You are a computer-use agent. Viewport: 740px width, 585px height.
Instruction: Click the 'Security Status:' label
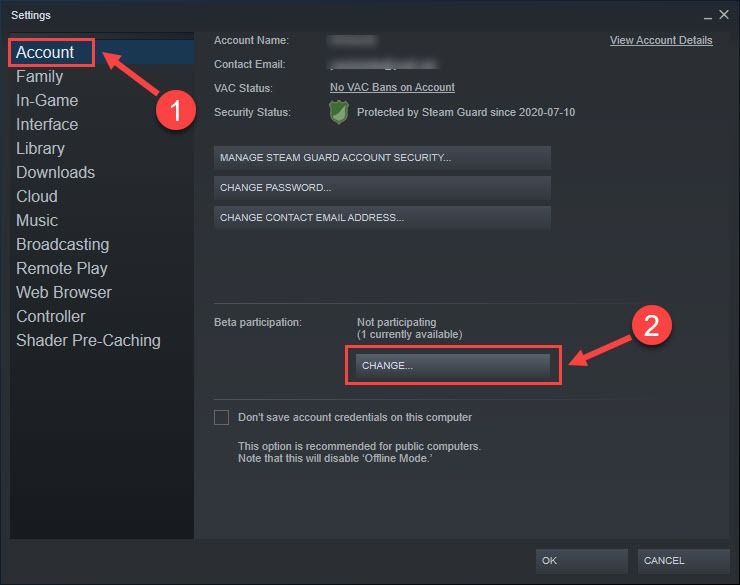252,112
